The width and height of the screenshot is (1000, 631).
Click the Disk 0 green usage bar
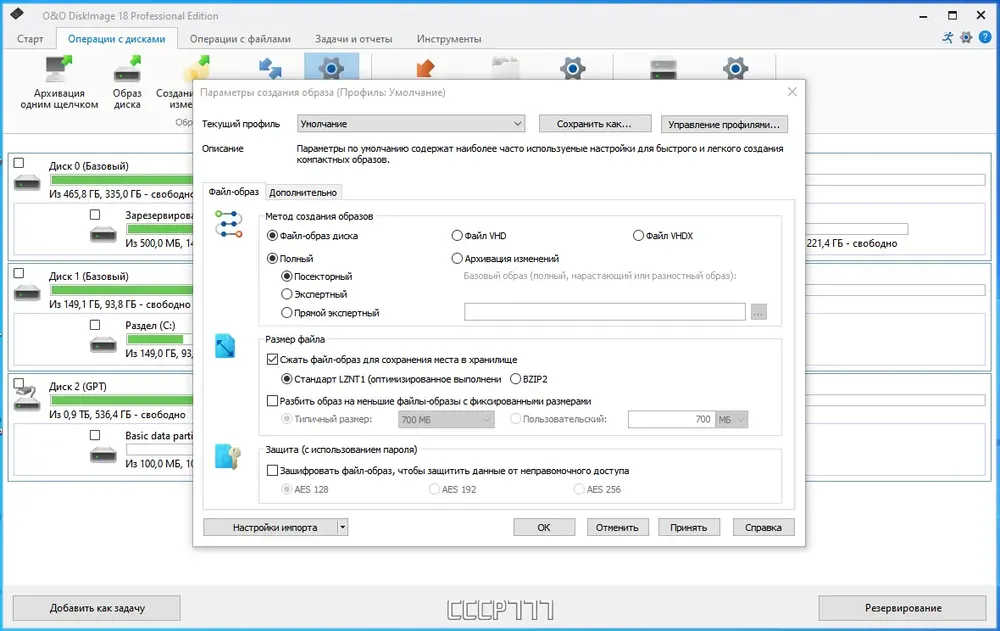122,180
